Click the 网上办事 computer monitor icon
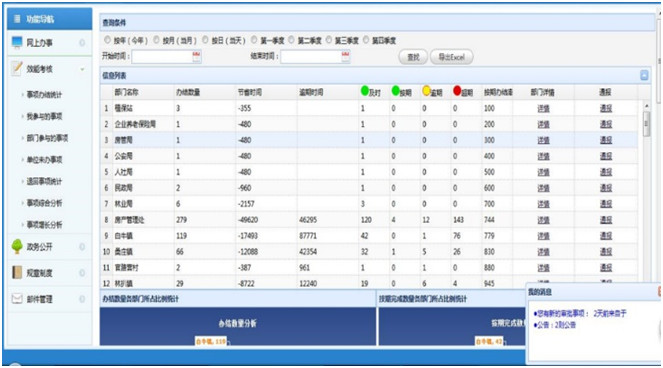Image resolution: width=663 pixels, height=368 pixels. [x=17, y=42]
